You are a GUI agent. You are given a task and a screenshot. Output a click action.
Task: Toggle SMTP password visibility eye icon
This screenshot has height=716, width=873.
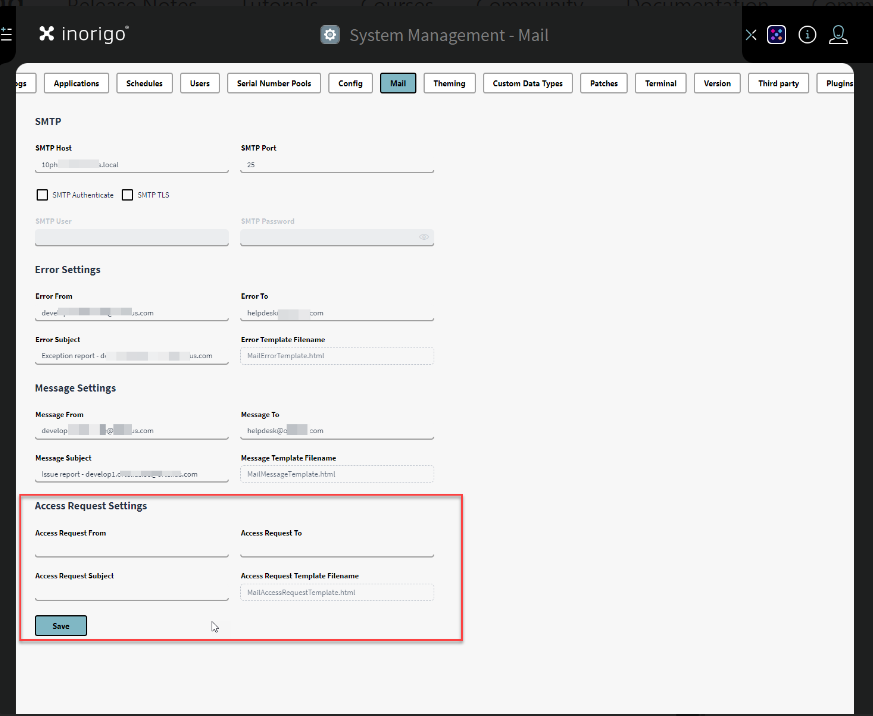[x=424, y=238]
